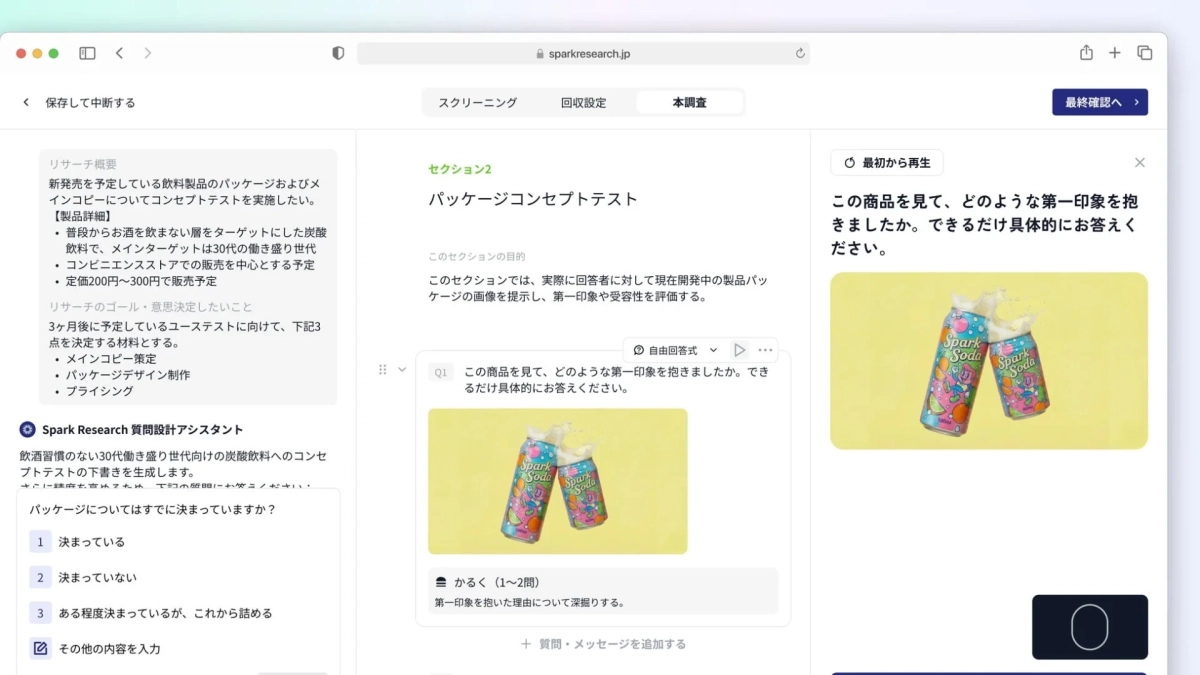Image resolution: width=1200 pixels, height=675 pixels.
Task: Click パッケージコンセプトテスト section title
Action: pos(533,199)
